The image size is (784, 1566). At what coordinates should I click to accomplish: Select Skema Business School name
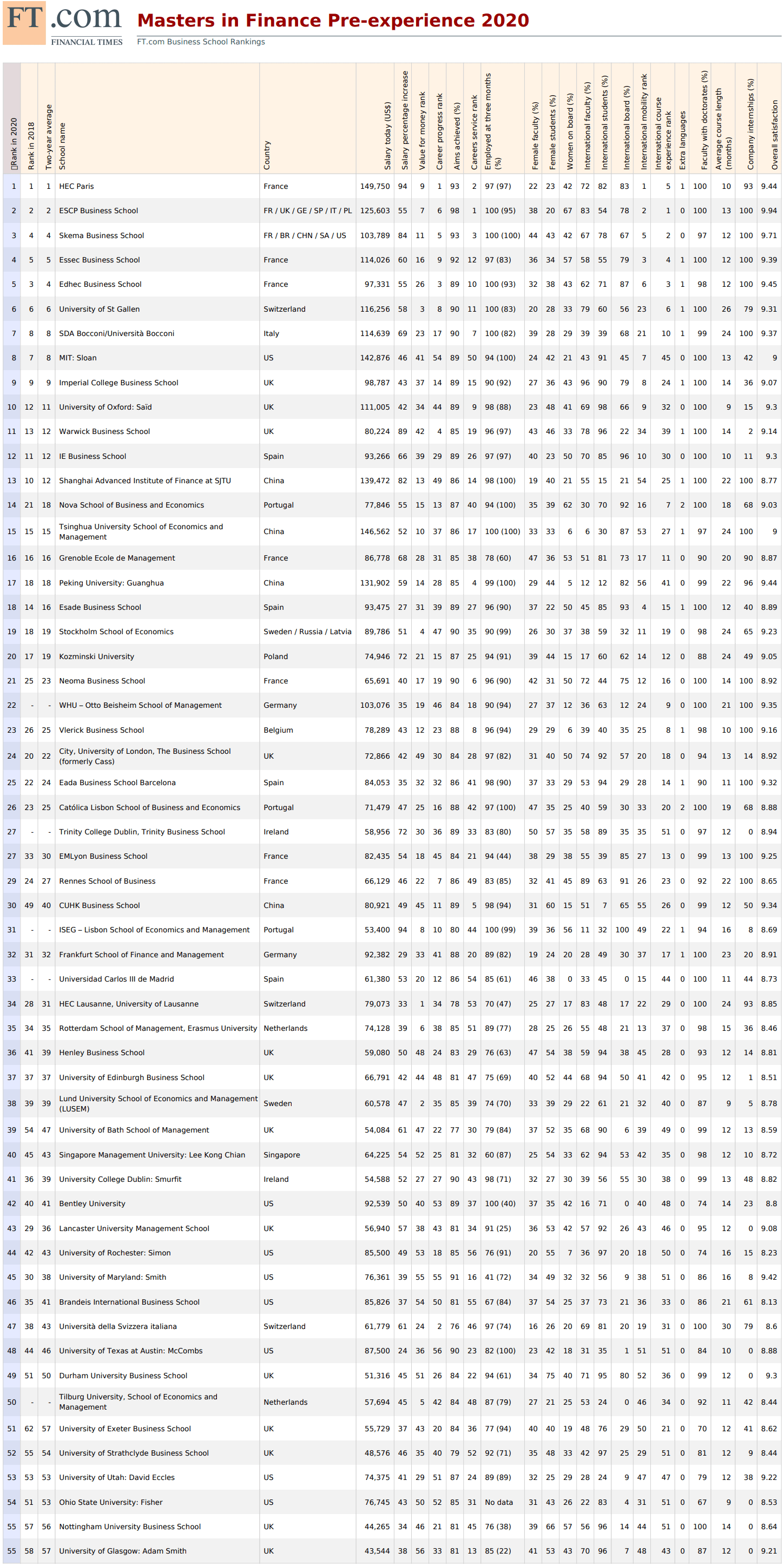click(x=102, y=235)
